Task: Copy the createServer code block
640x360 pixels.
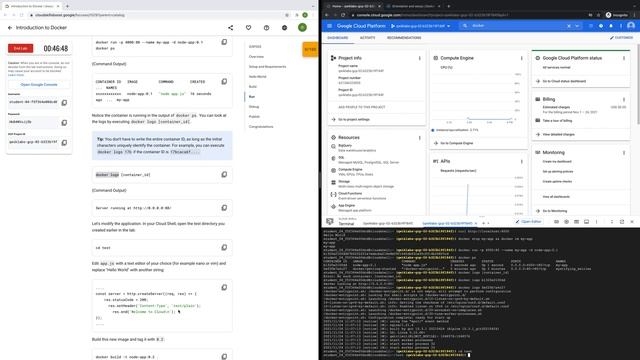Action: point(224,287)
